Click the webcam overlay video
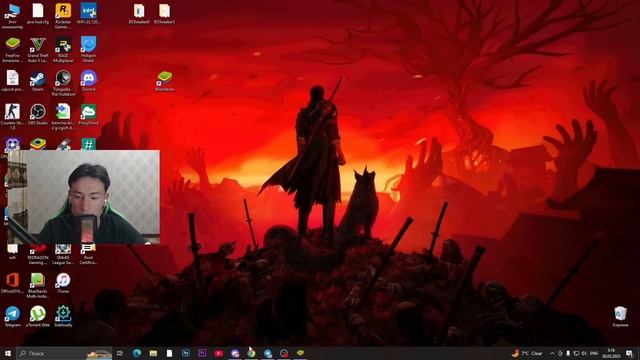 click(x=84, y=197)
